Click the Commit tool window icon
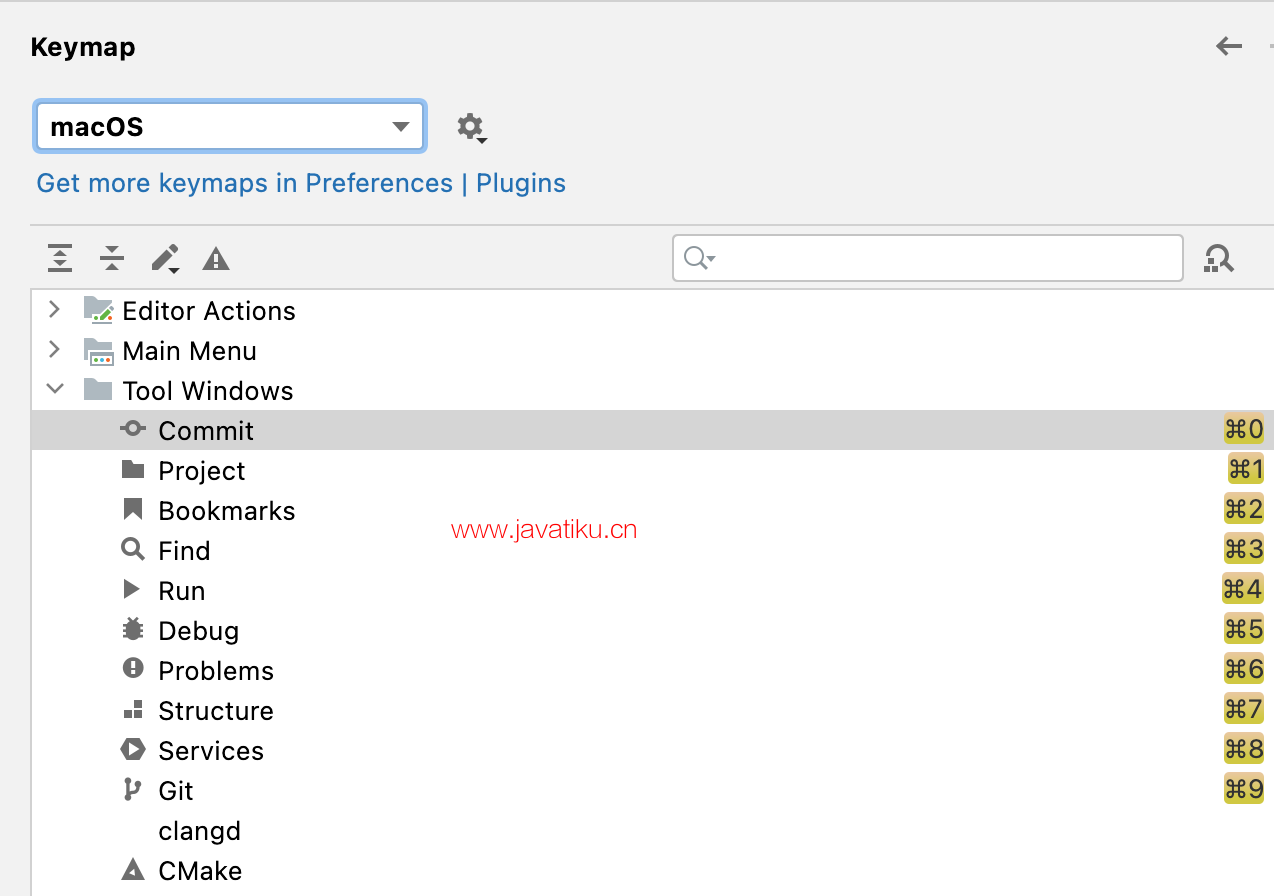 pos(133,429)
